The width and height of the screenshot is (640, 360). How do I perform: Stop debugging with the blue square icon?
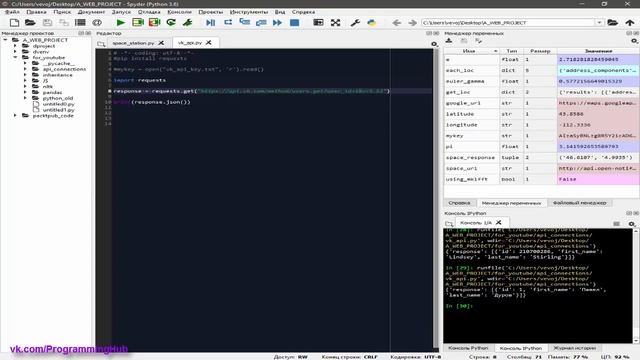(x=294, y=23)
